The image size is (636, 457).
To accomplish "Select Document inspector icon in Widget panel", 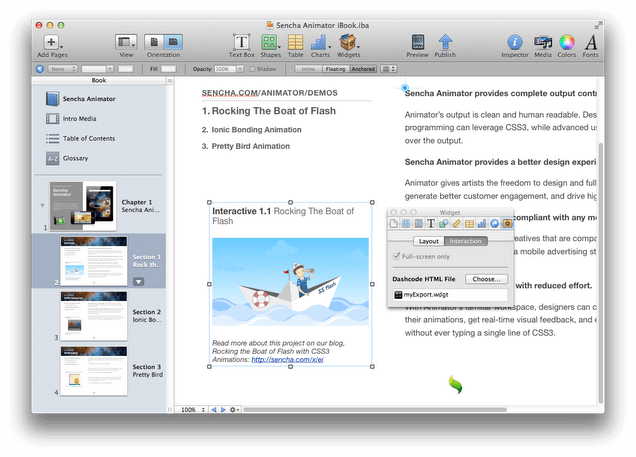I will click(394, 223).
